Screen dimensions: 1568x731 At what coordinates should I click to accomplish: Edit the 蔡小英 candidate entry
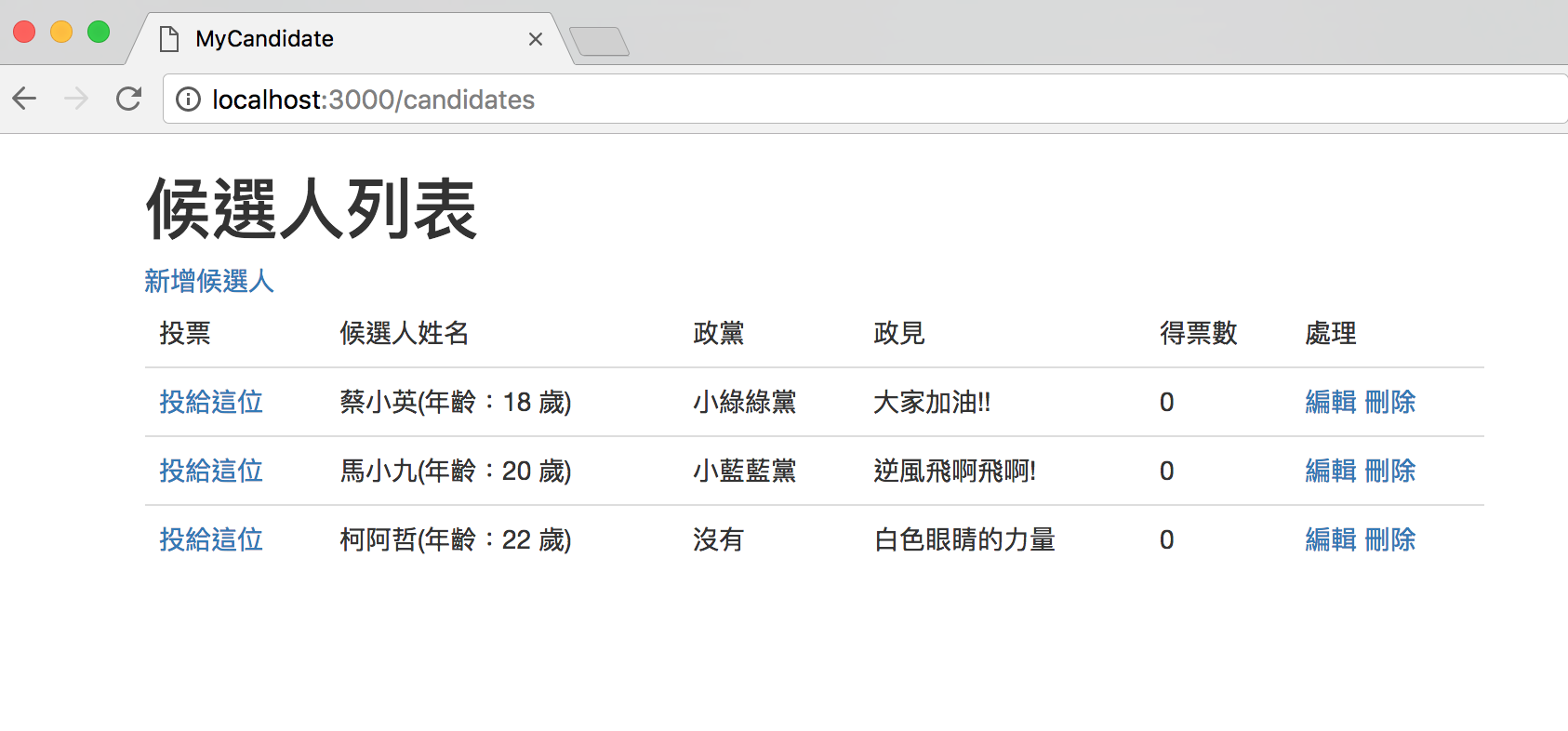1331,402
